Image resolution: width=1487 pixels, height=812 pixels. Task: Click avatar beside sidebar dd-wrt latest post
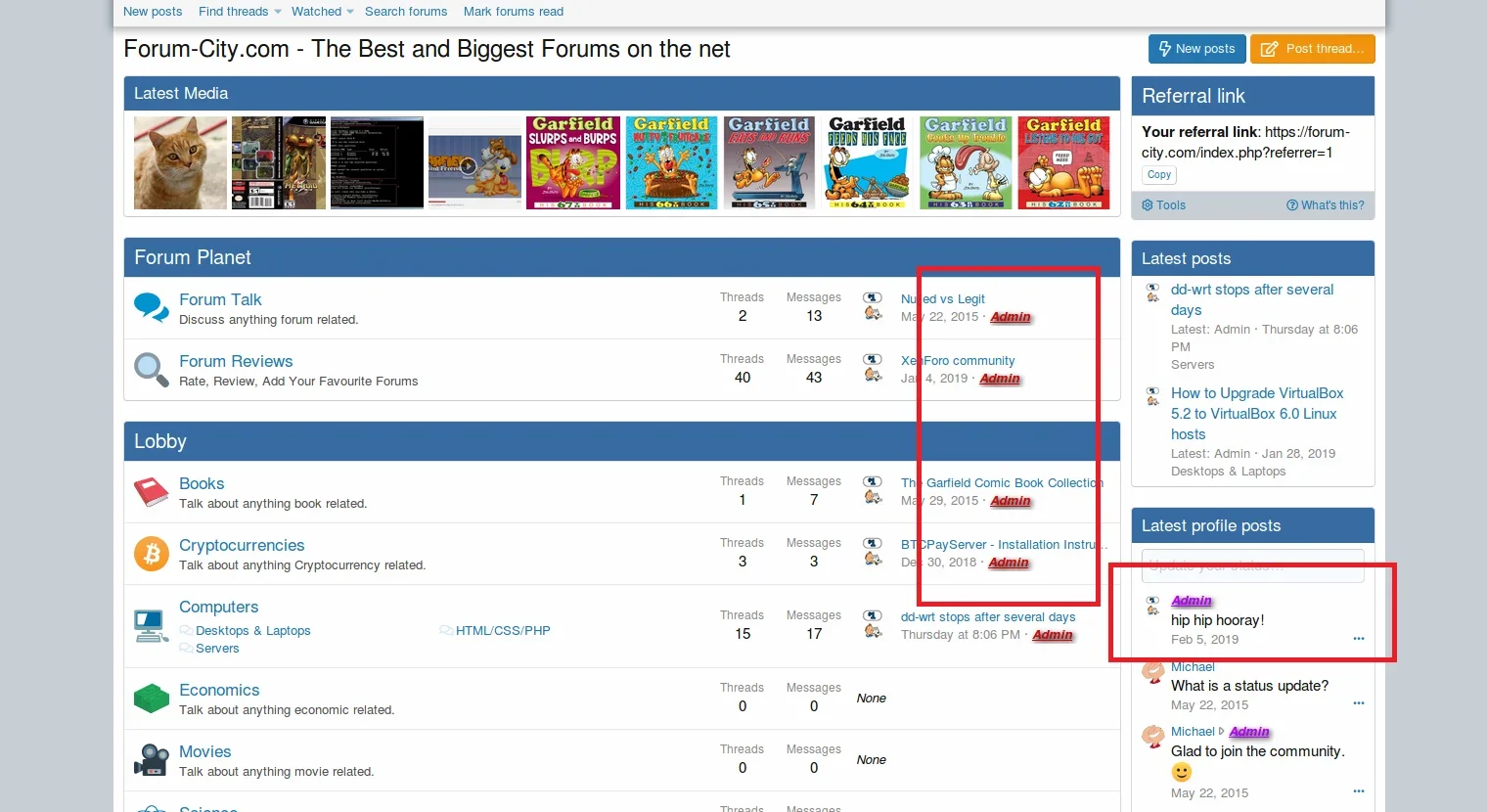coord(1153,292)
